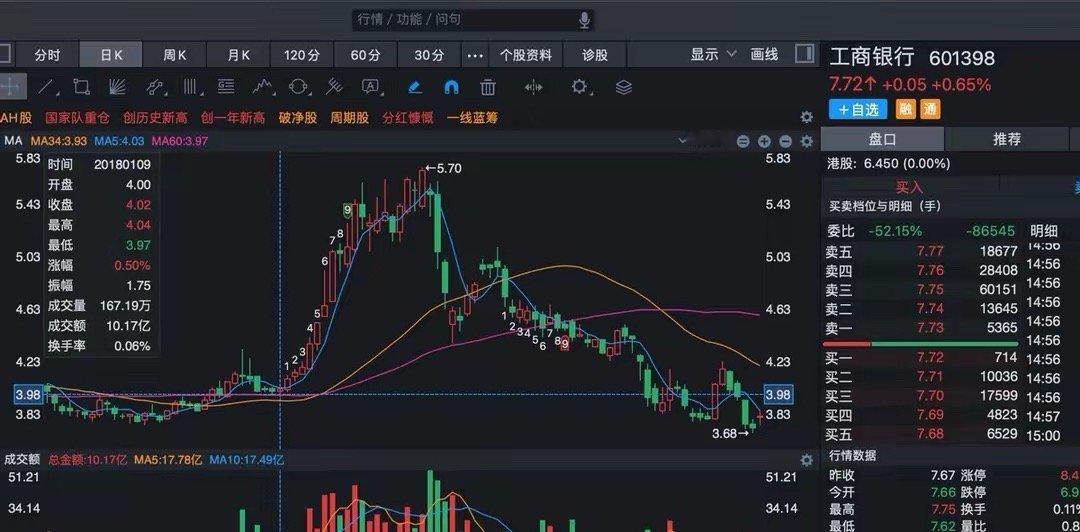This screenshot has height=532, width=1080.
Task: Toggle the right side panel layout icon
Action: [803, 54]
